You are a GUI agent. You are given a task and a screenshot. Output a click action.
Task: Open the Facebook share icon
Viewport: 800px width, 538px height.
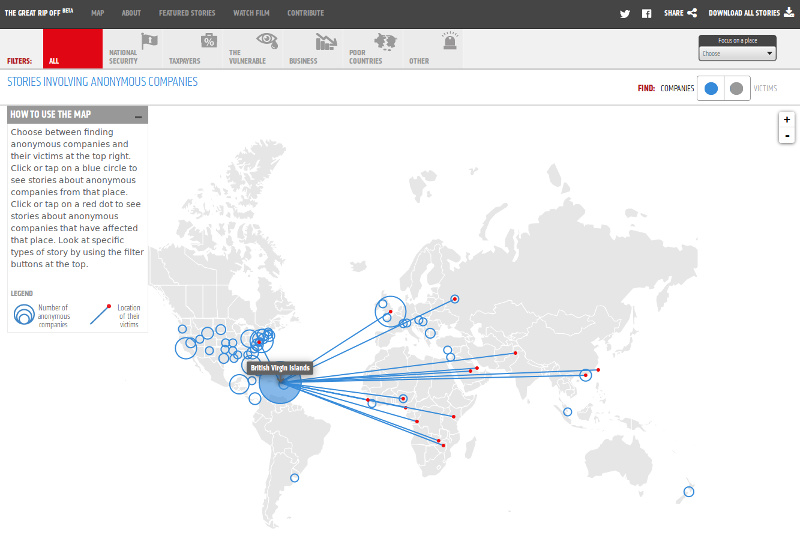pos(646,14)
